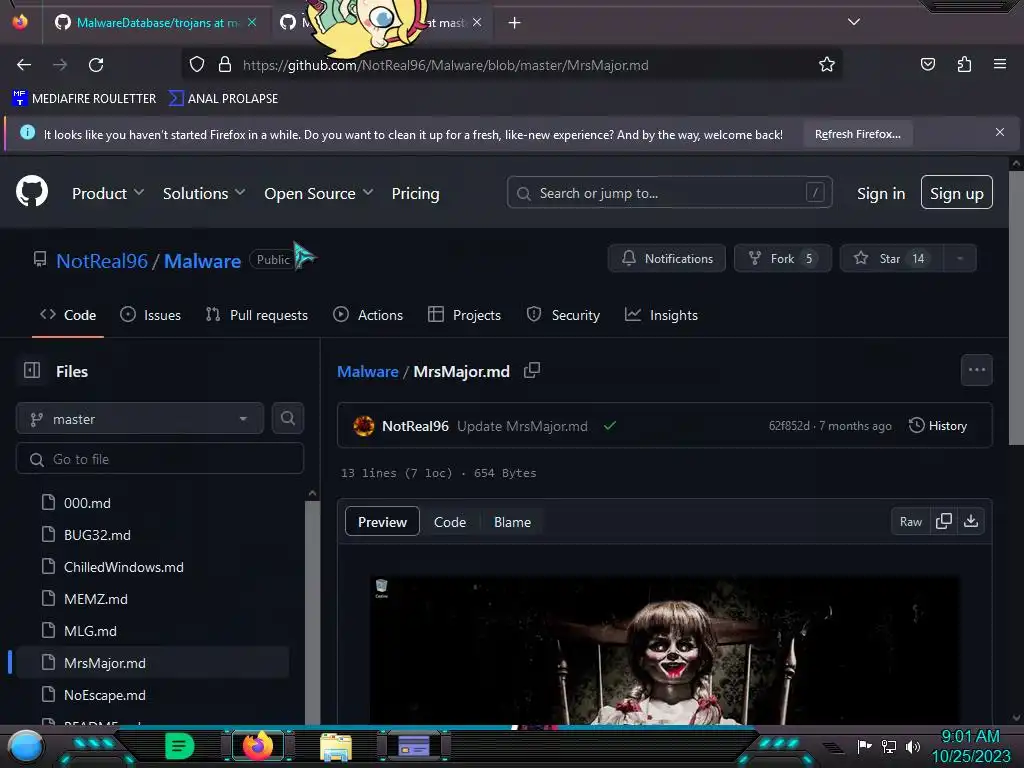1024x768 pixels.
Task: Click the Malware breadcrumb link
Action: click(x=368, y=372)
